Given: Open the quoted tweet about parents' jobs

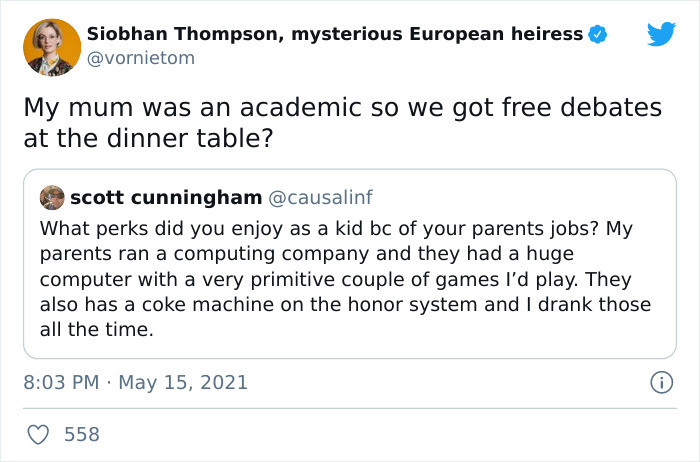Looking at the screenshot, I should [x=350, y=264].
